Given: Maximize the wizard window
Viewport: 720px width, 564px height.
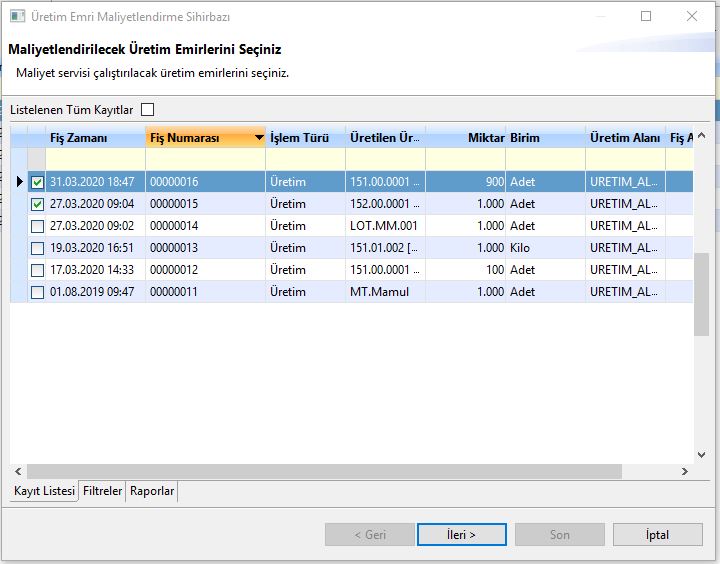Looking at the screenshot, I should pos(646,16).
